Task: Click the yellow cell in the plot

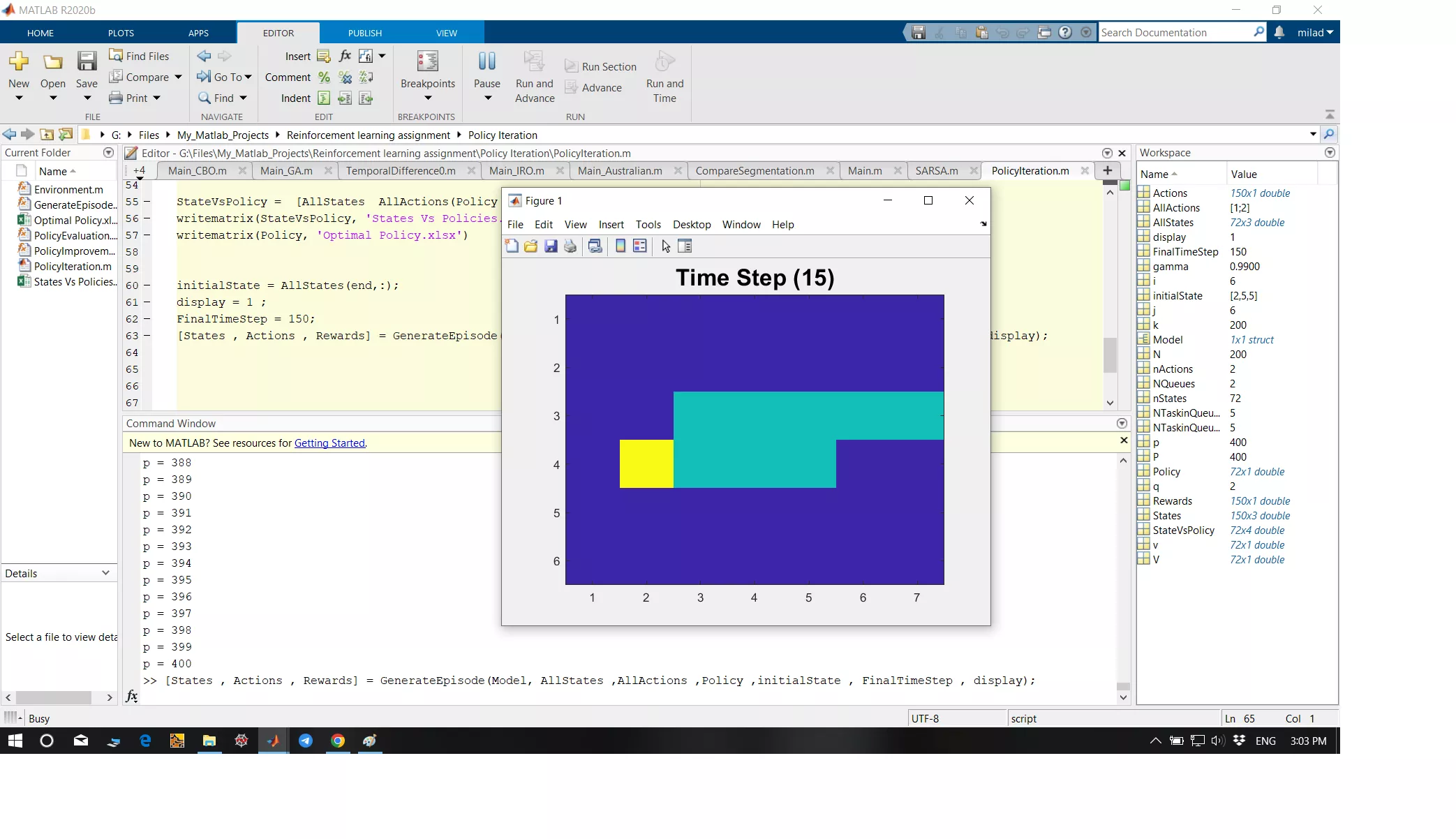Action: [x=646, y=463]
